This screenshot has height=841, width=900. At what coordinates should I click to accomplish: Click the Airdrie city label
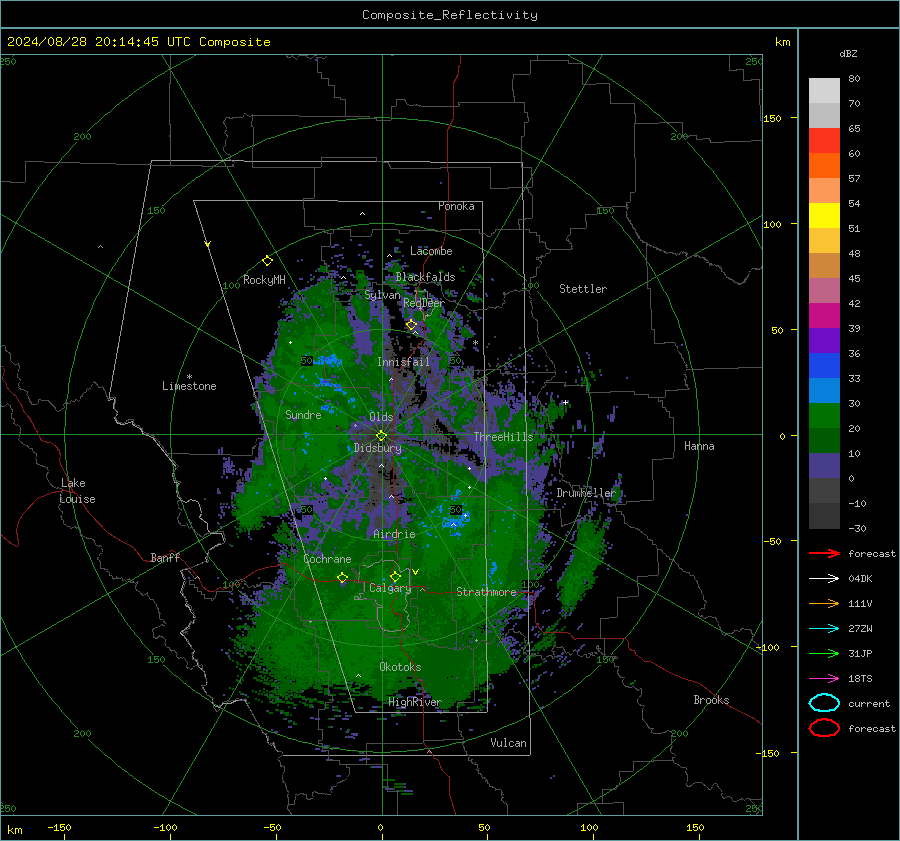tap(394, 534)
